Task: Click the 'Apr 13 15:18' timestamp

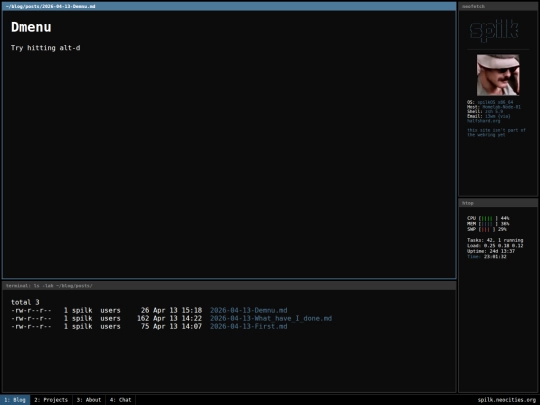Action: [x=177, y=310]
